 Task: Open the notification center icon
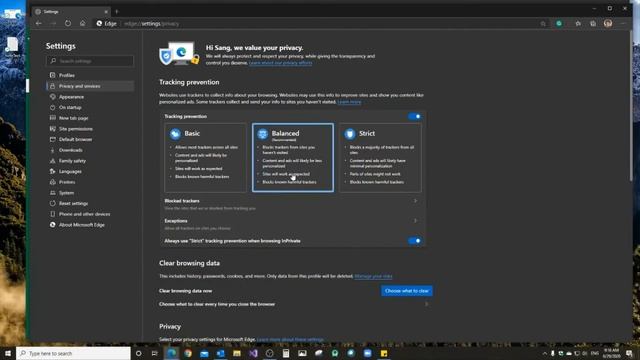629,353
